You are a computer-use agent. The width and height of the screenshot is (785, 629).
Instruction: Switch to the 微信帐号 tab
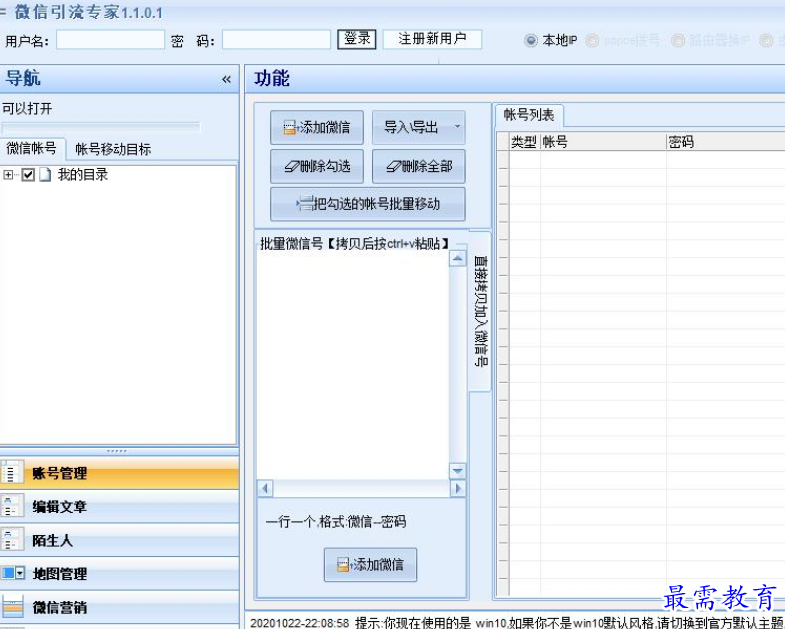tap(32, 148)
